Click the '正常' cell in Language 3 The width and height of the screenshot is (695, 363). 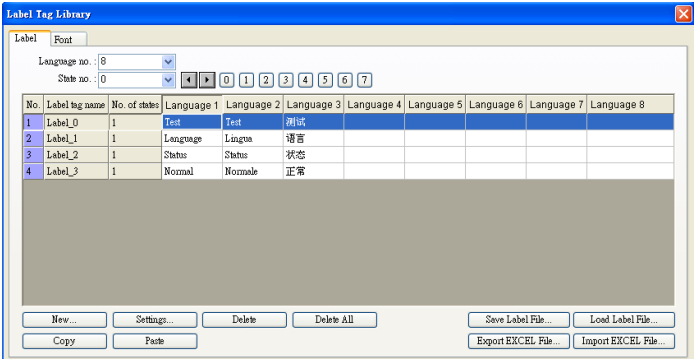coord(313,172)
